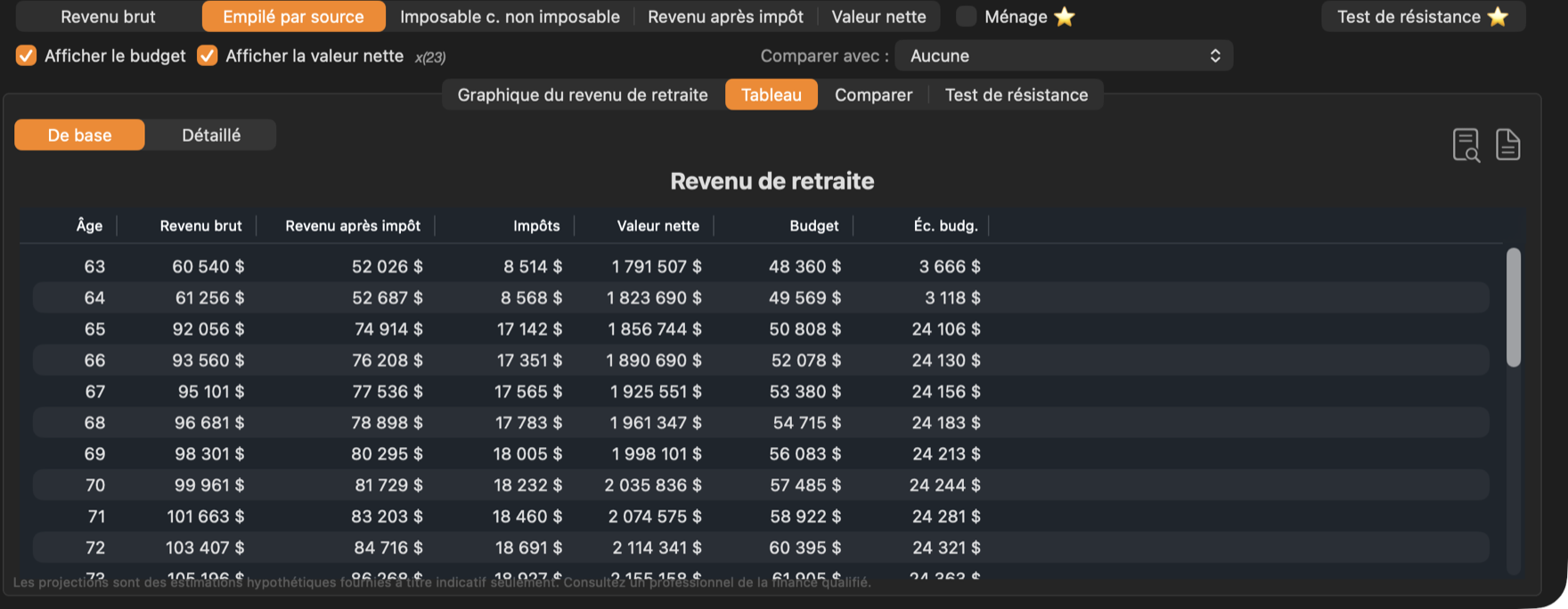This screenshot has height=609, width=1568.
Task: Click Revenu après impôt column header
Action: (353, 225)
